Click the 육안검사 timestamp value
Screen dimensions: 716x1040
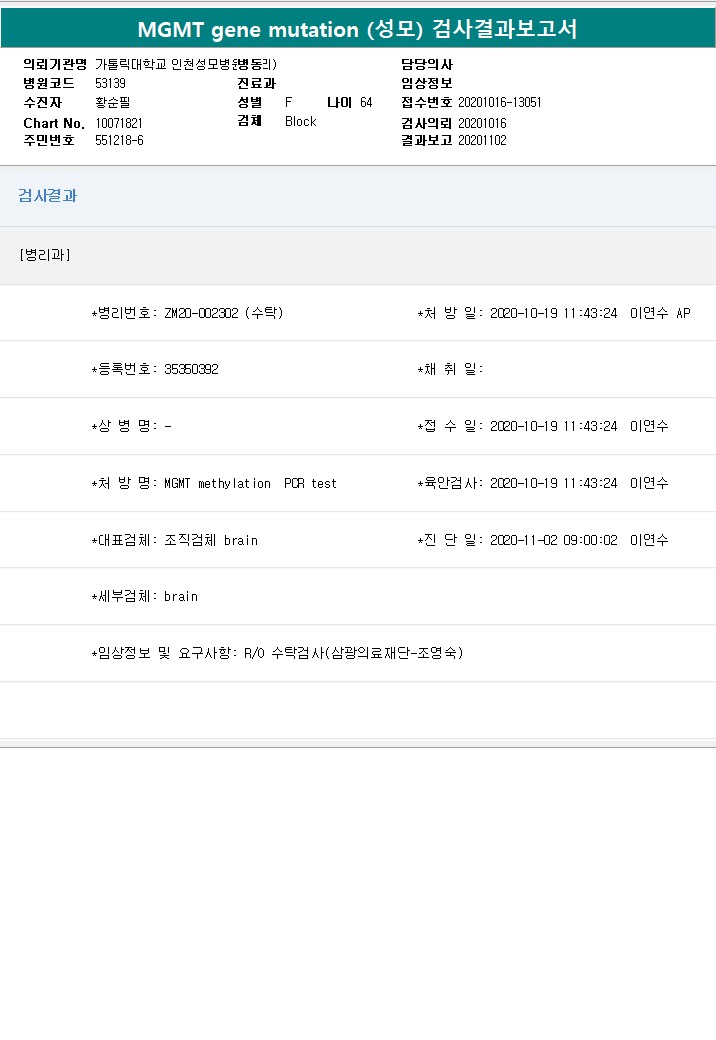[x=553, y=483]
